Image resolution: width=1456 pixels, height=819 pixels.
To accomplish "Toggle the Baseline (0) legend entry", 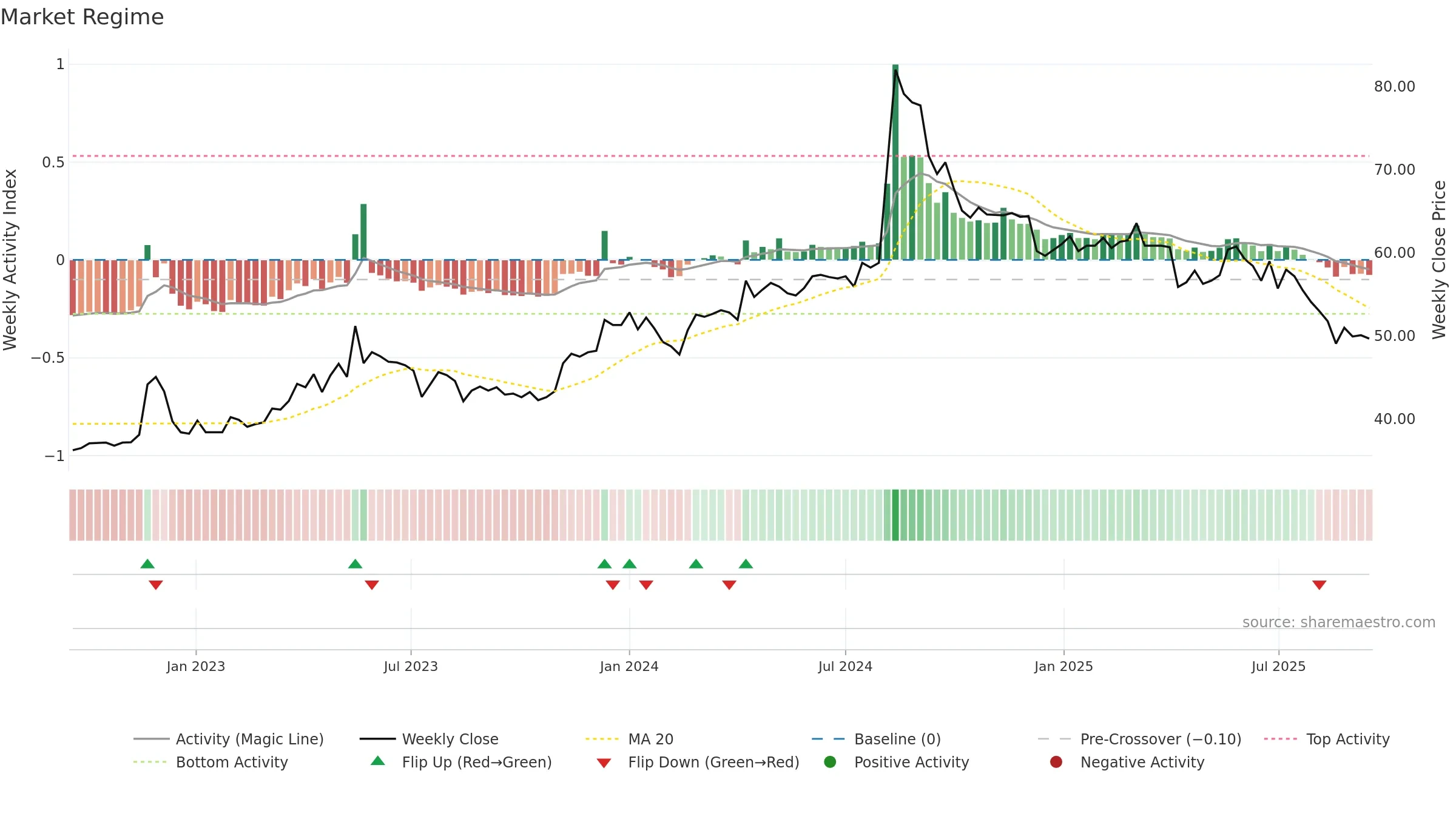I will (x=876, y=739).
